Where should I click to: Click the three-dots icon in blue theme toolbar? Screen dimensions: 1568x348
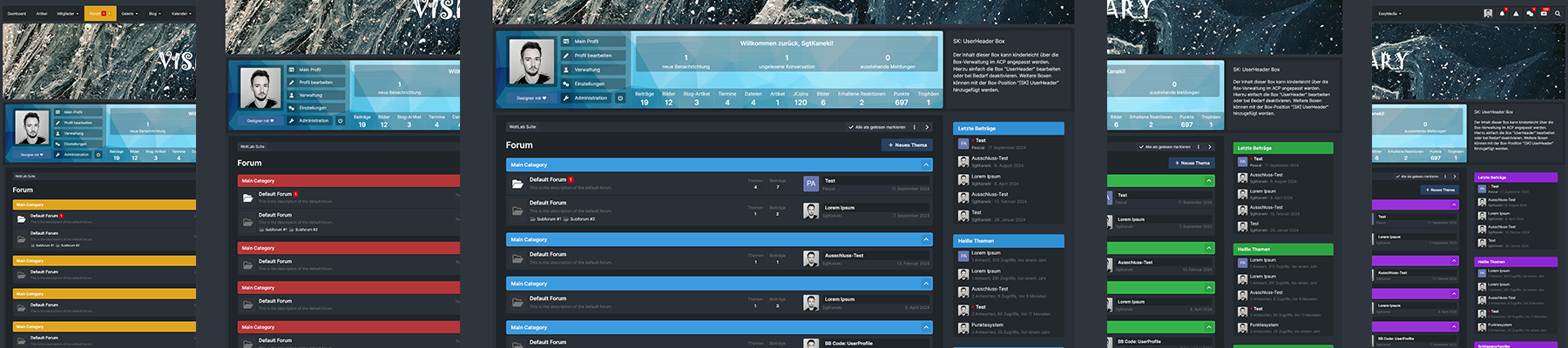tap(914, 127)
